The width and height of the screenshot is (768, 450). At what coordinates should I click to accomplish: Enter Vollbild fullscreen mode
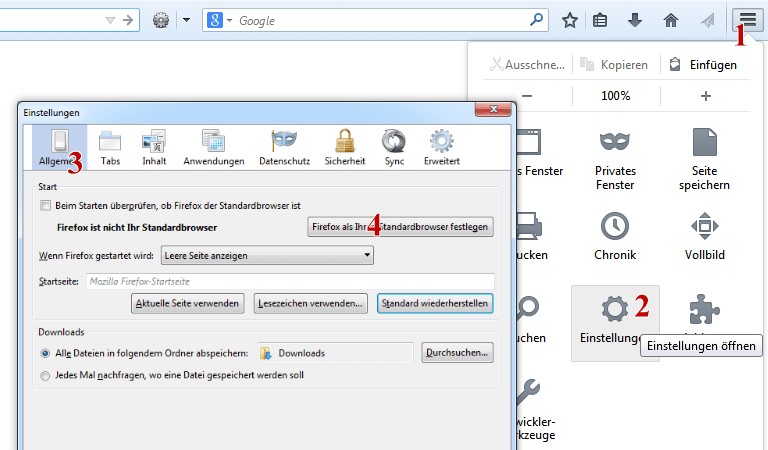(704, 236)
